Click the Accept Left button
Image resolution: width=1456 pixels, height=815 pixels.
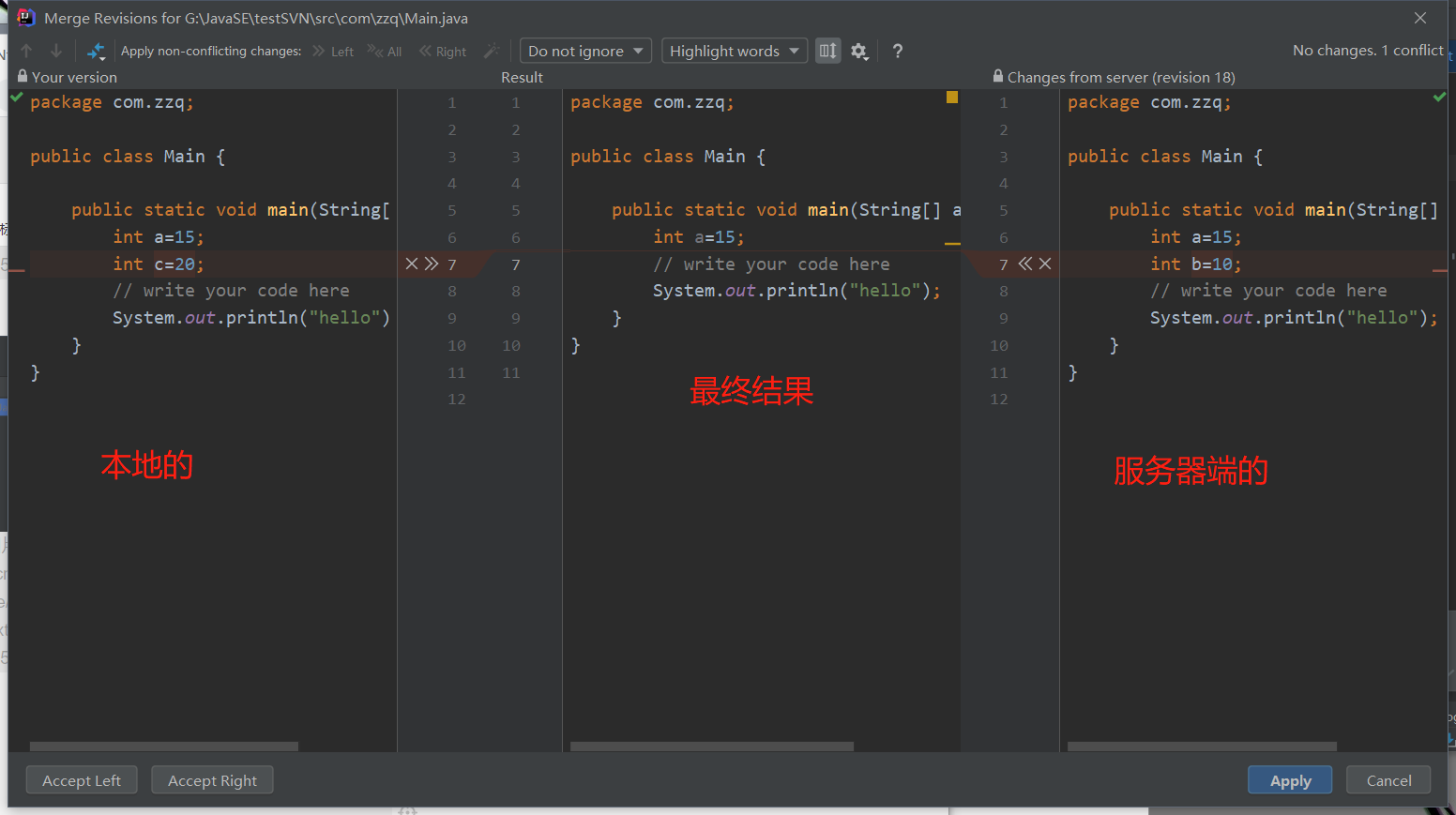coord(82,780)
